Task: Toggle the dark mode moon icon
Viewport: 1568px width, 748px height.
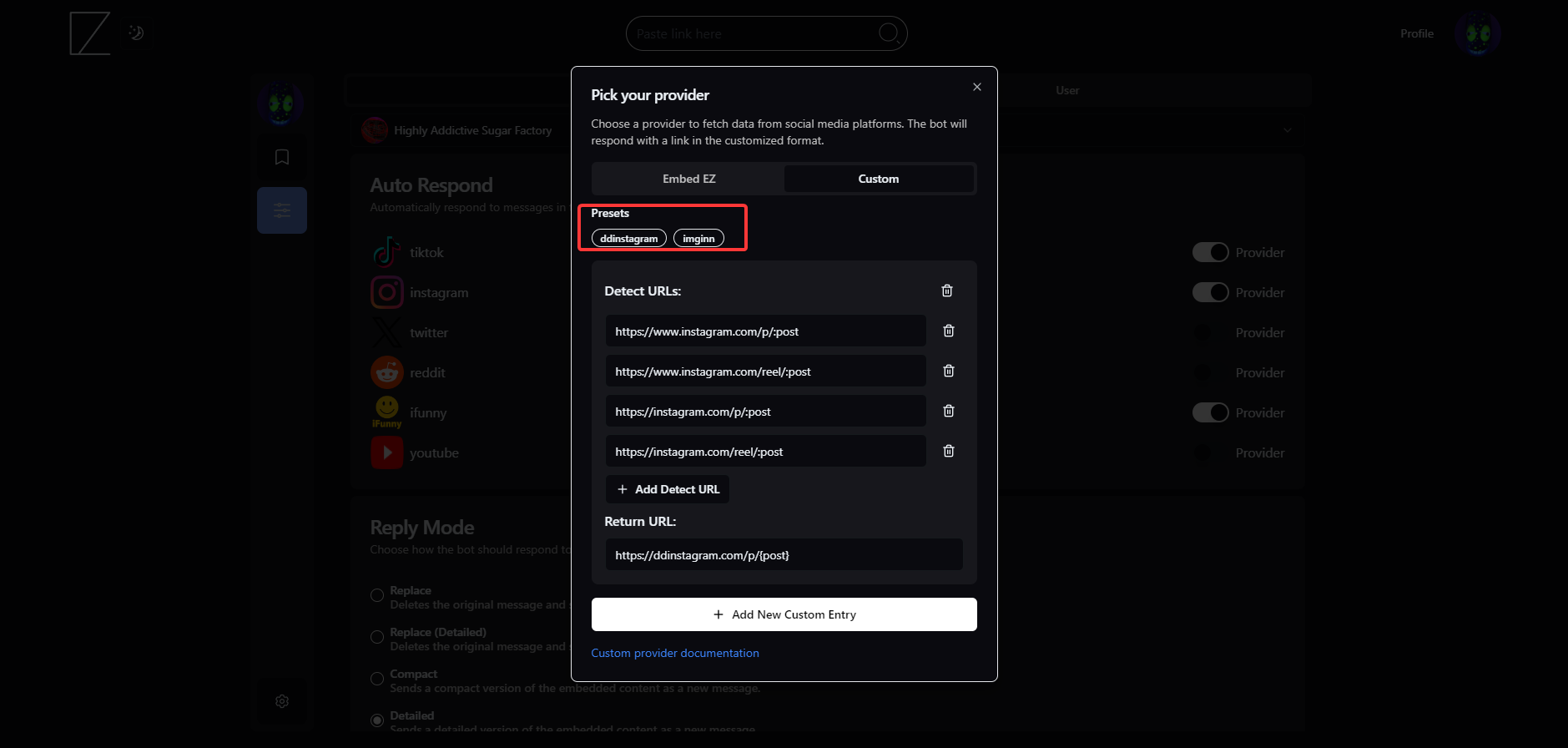Action: 136,33
